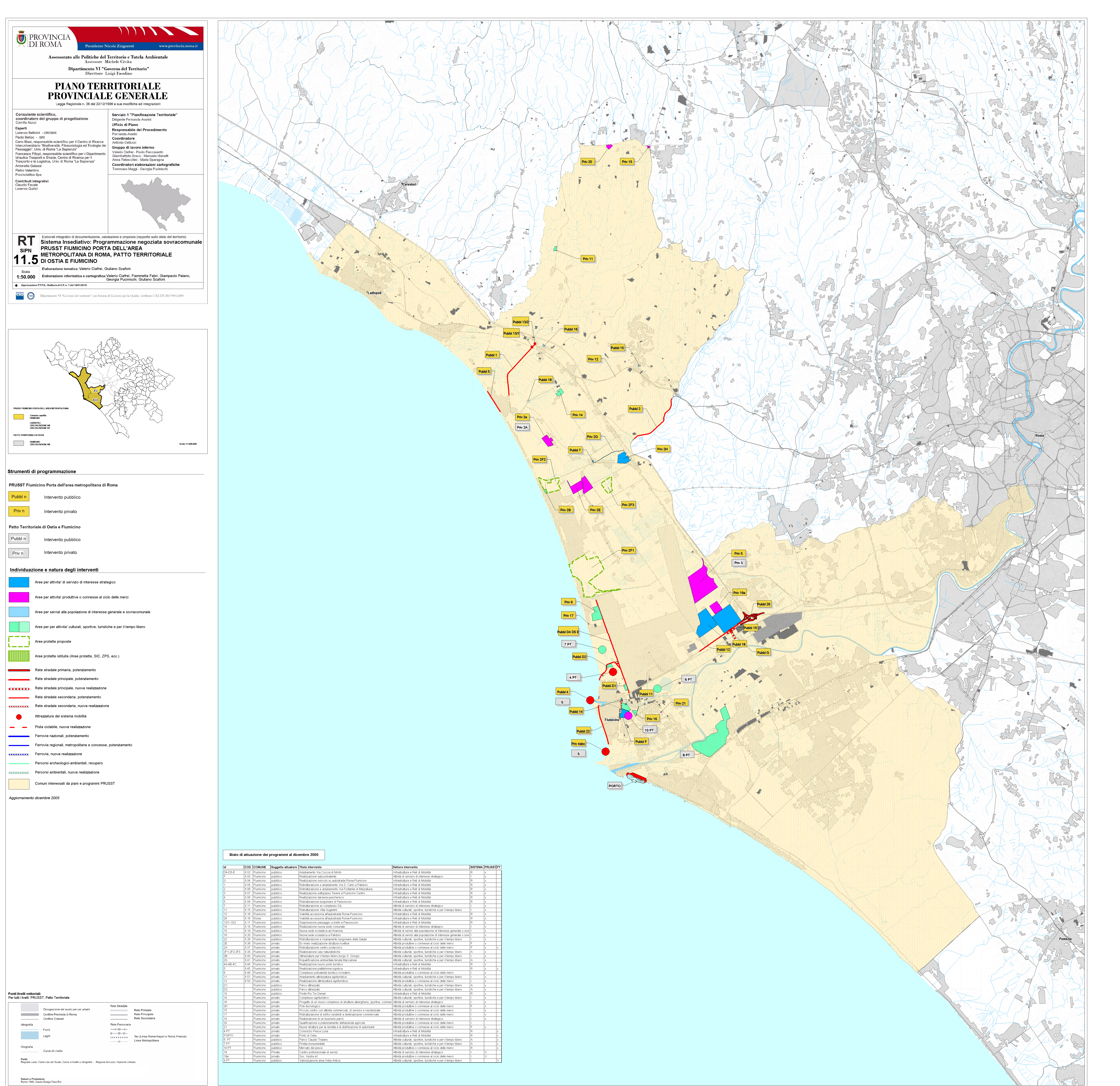Click the 'Pubbl 13/2' map label
The image size is (1120, 1086).
click(x=521, y=322)
